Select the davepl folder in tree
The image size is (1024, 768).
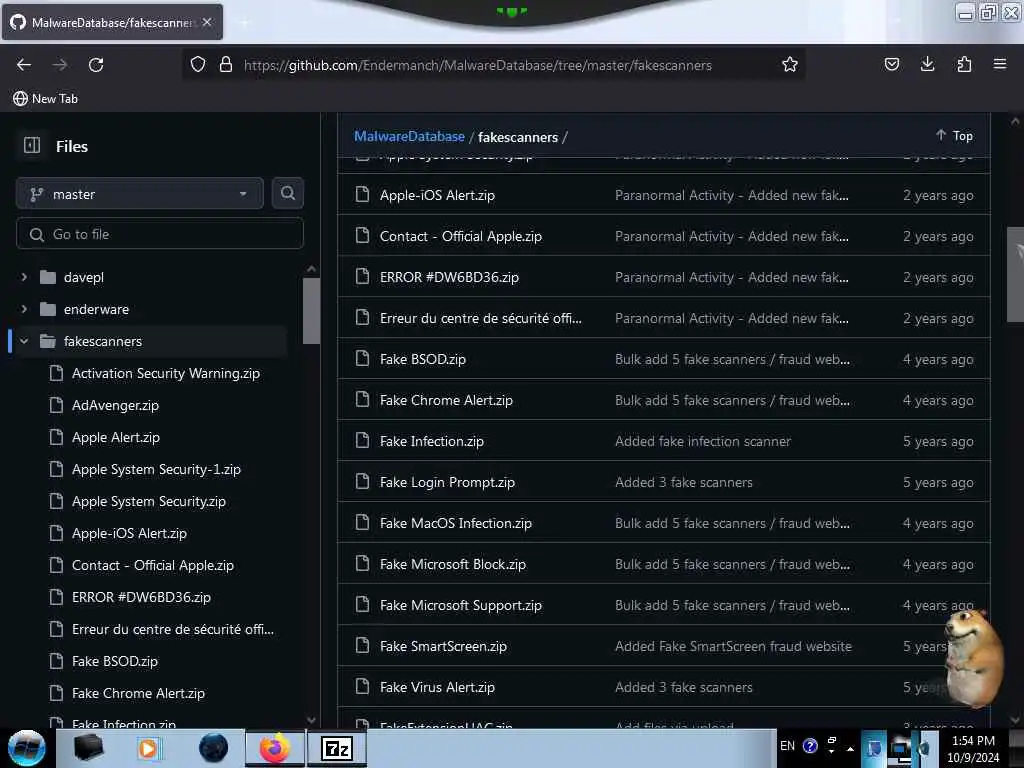[x=84, y=277]
